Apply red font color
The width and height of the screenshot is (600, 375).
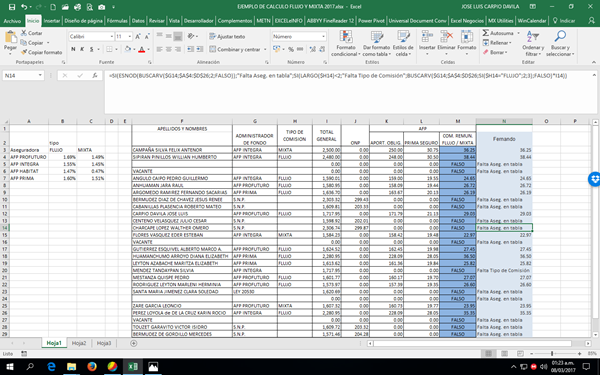pos(142,49)
